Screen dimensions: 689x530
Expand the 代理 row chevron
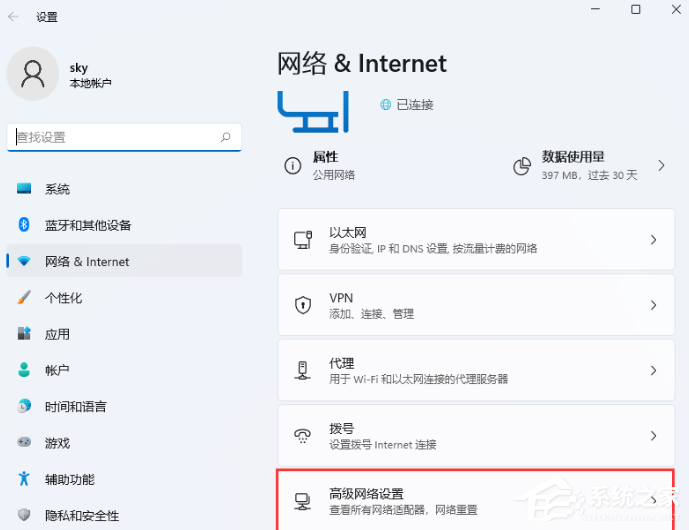653,370
